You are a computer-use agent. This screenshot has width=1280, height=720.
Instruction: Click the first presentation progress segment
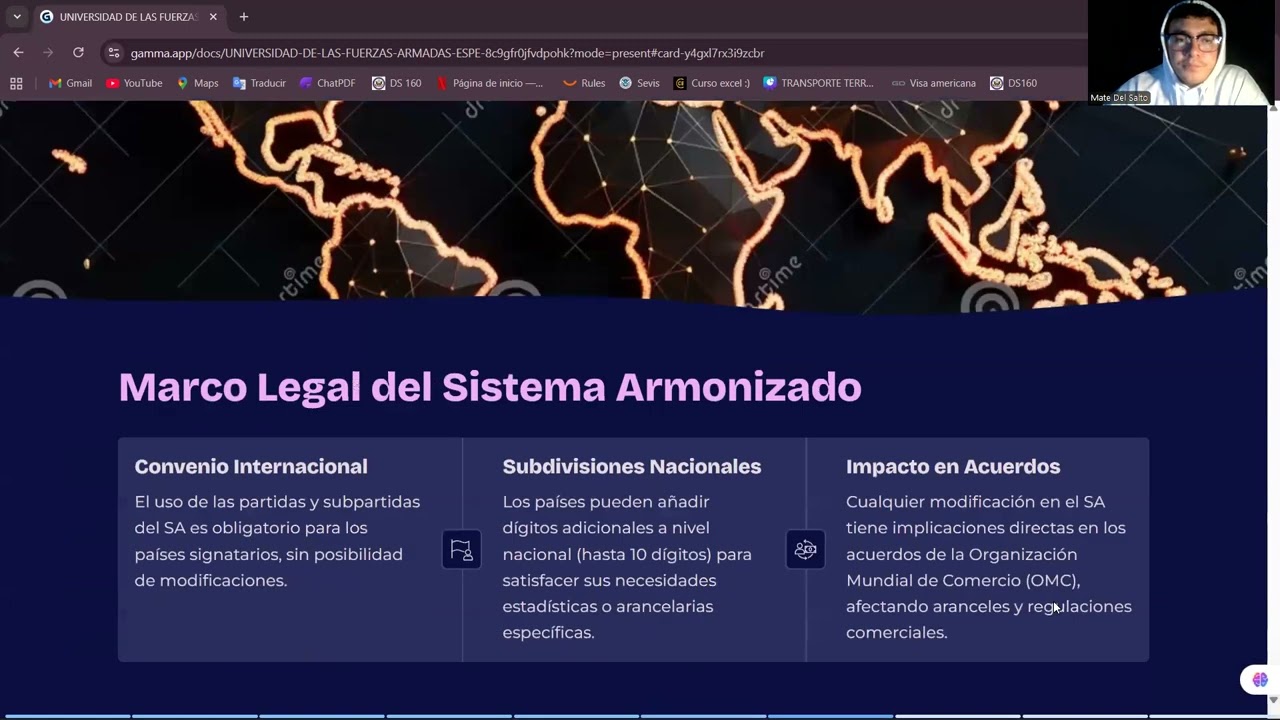click(65, 716)
